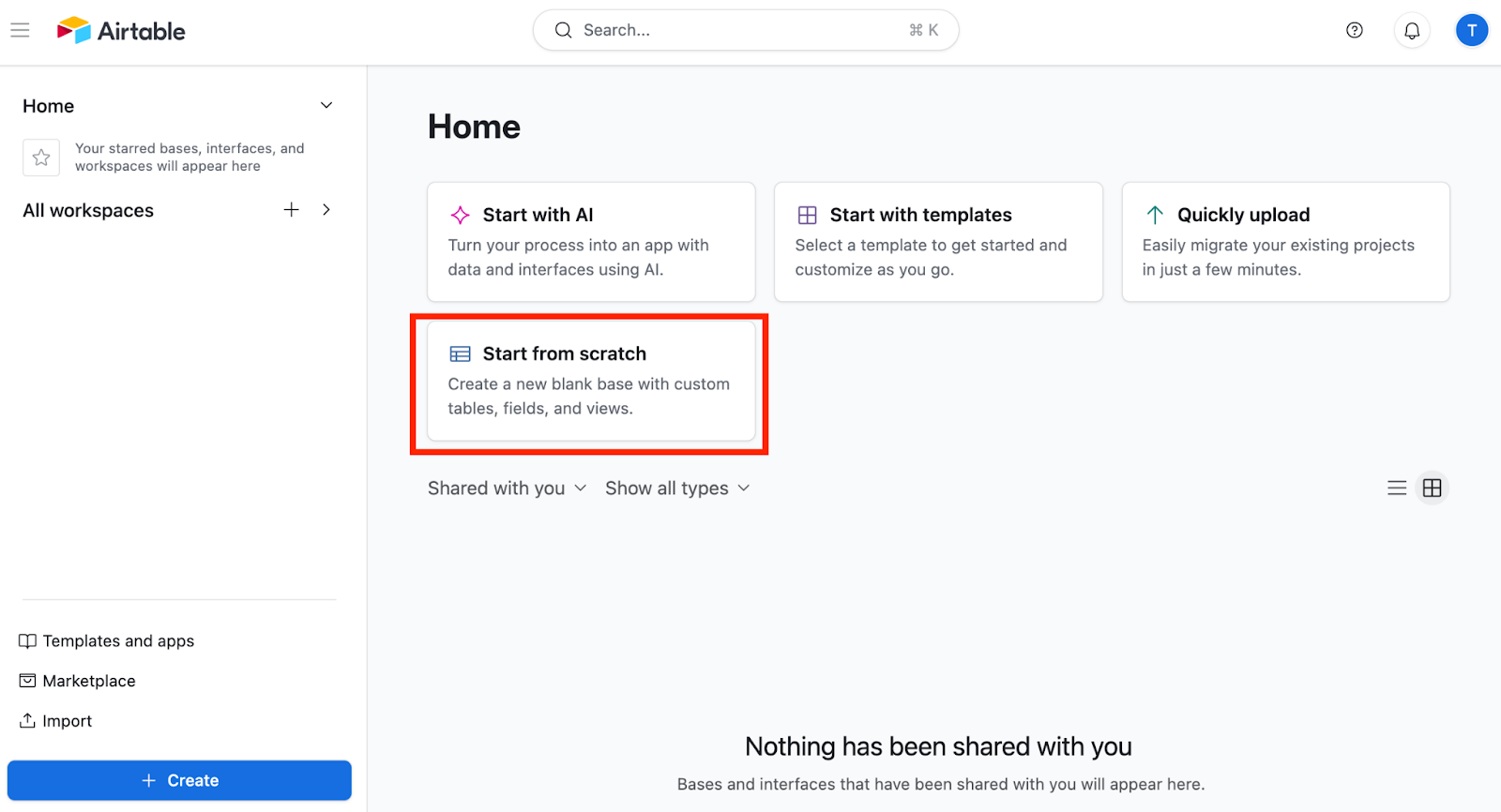Choose the Start with templates card
This screenshot has height=812, width=1501.
click(938, 242)
